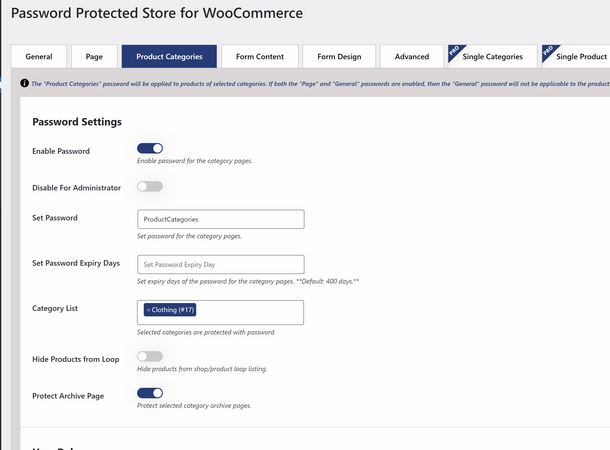The image size is (610, 450).
Task: Click the PRO badge on Single Product tab
Action: pos(549,51)
